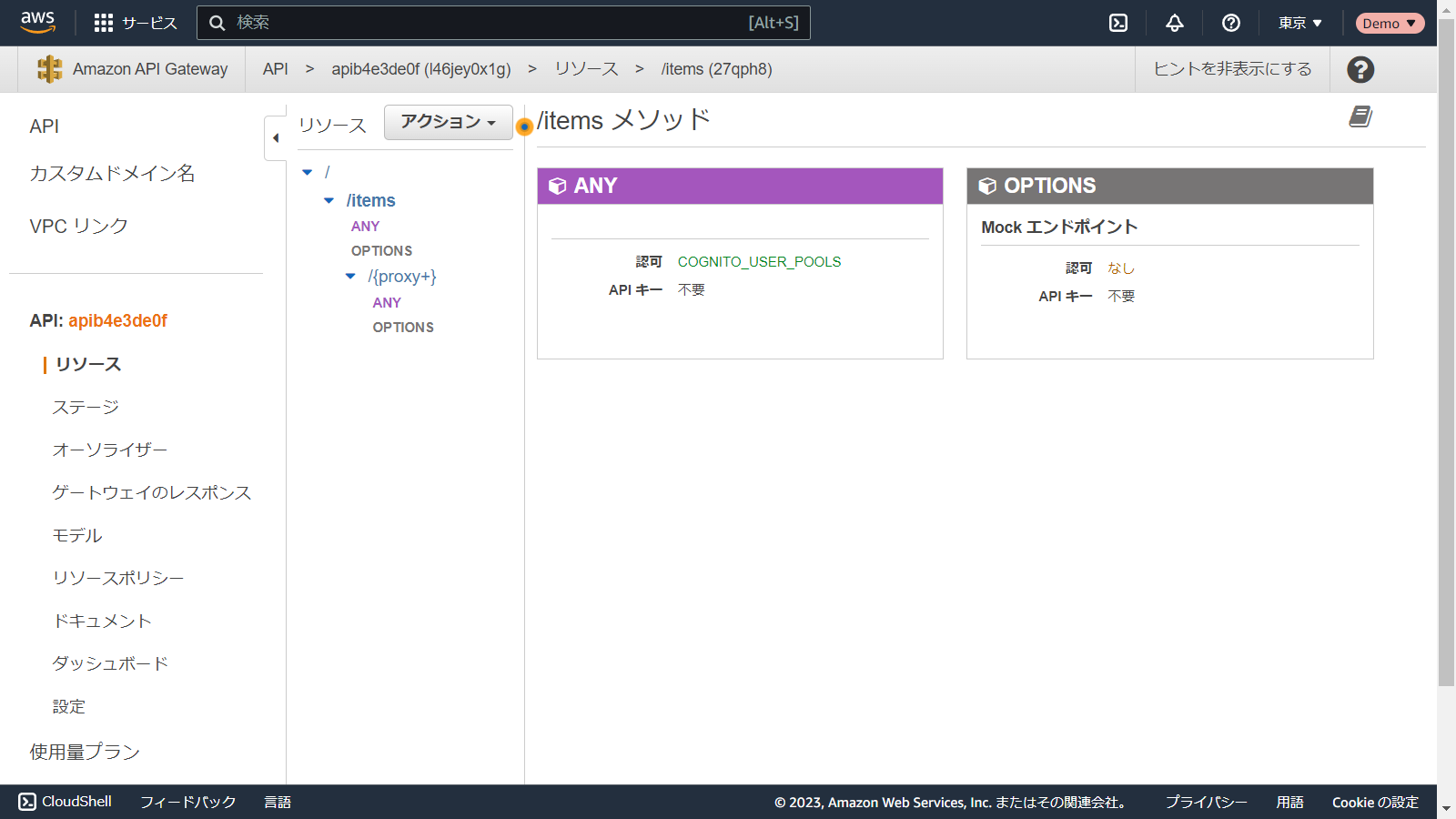Click the page vertical scrollbar
Screen dimensions: 1456x819
pyautogui.click(x=1446, y=364)
